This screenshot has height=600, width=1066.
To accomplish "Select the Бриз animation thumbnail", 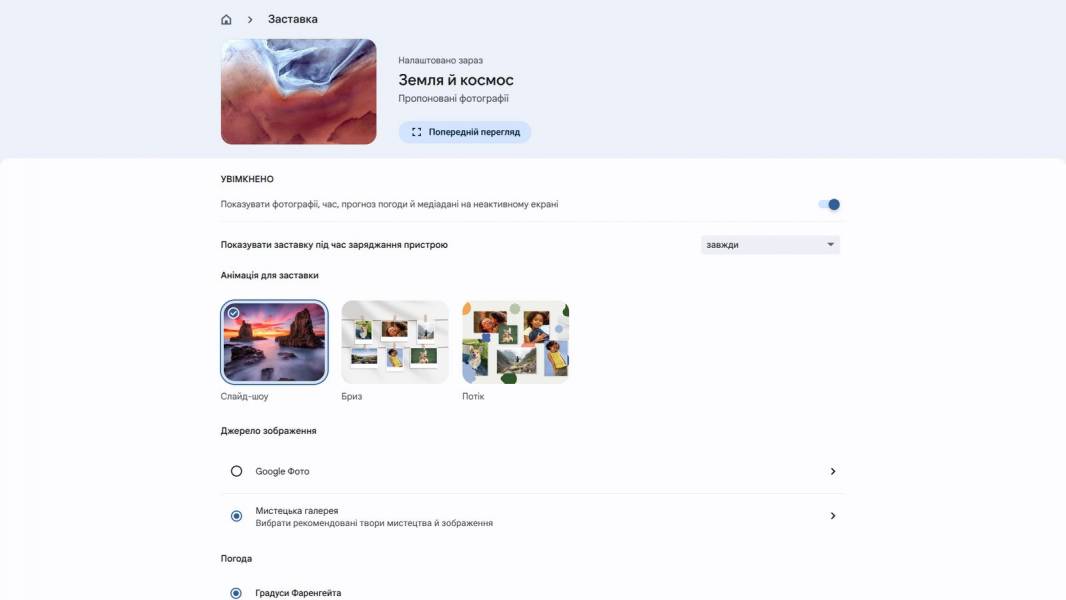I will [x=395, y=342].
